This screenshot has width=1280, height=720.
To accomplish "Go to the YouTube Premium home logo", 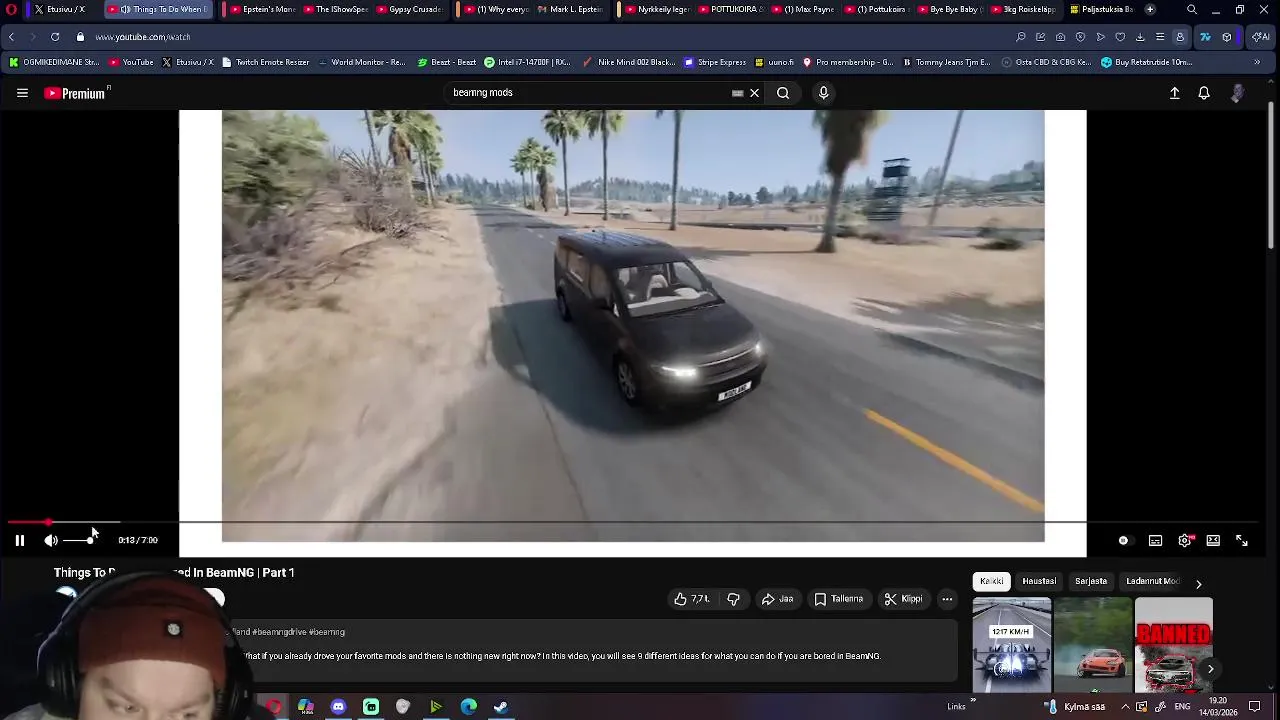I will pos(77,93).
